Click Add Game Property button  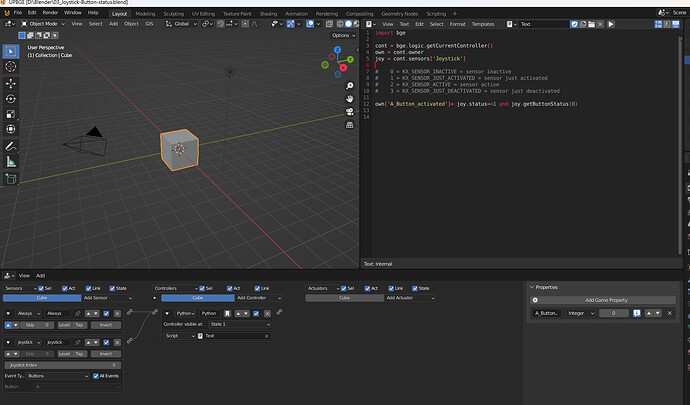click(x=603, y=300)
